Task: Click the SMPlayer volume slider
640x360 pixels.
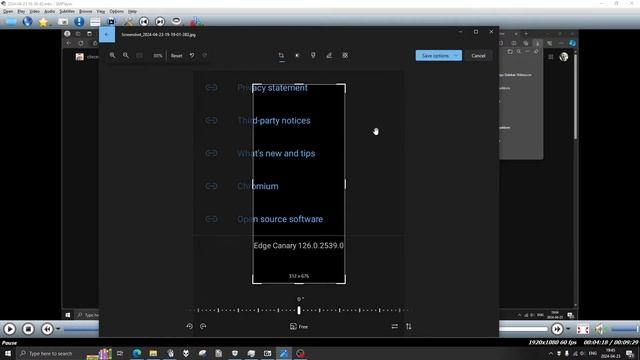Action: 624,329
